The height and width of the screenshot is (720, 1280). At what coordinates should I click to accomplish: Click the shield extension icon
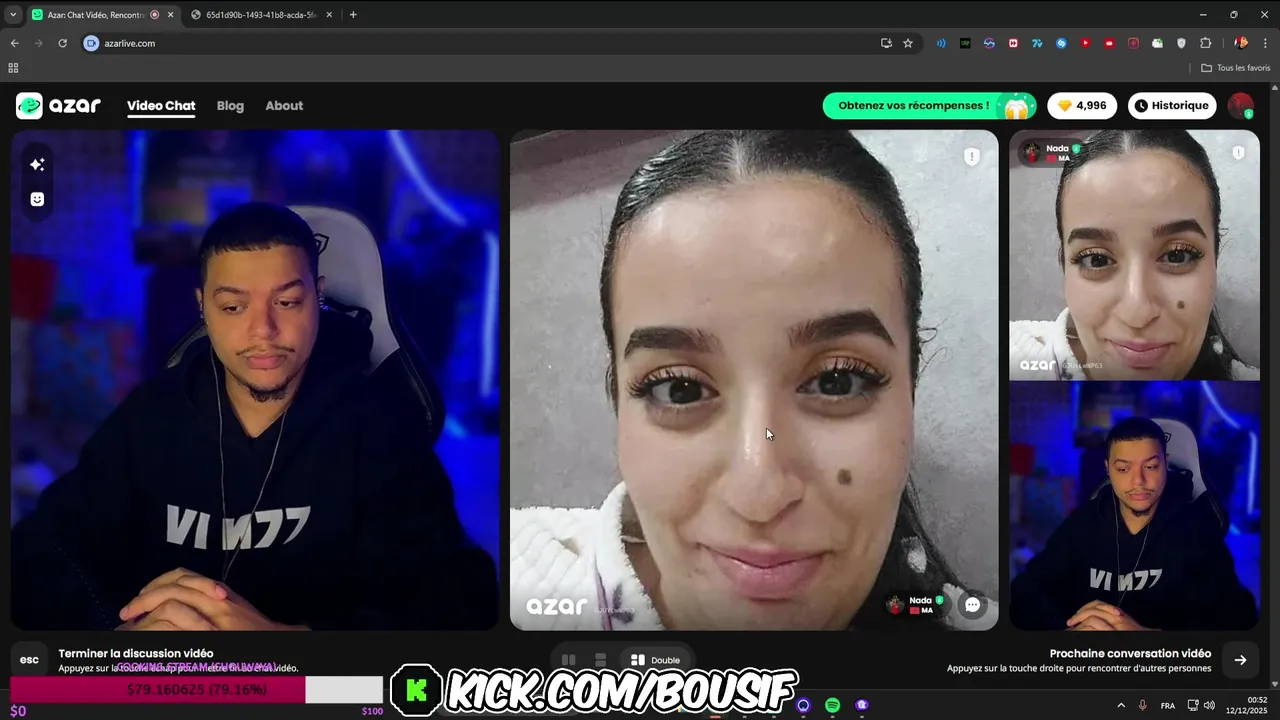point(1181,43)
